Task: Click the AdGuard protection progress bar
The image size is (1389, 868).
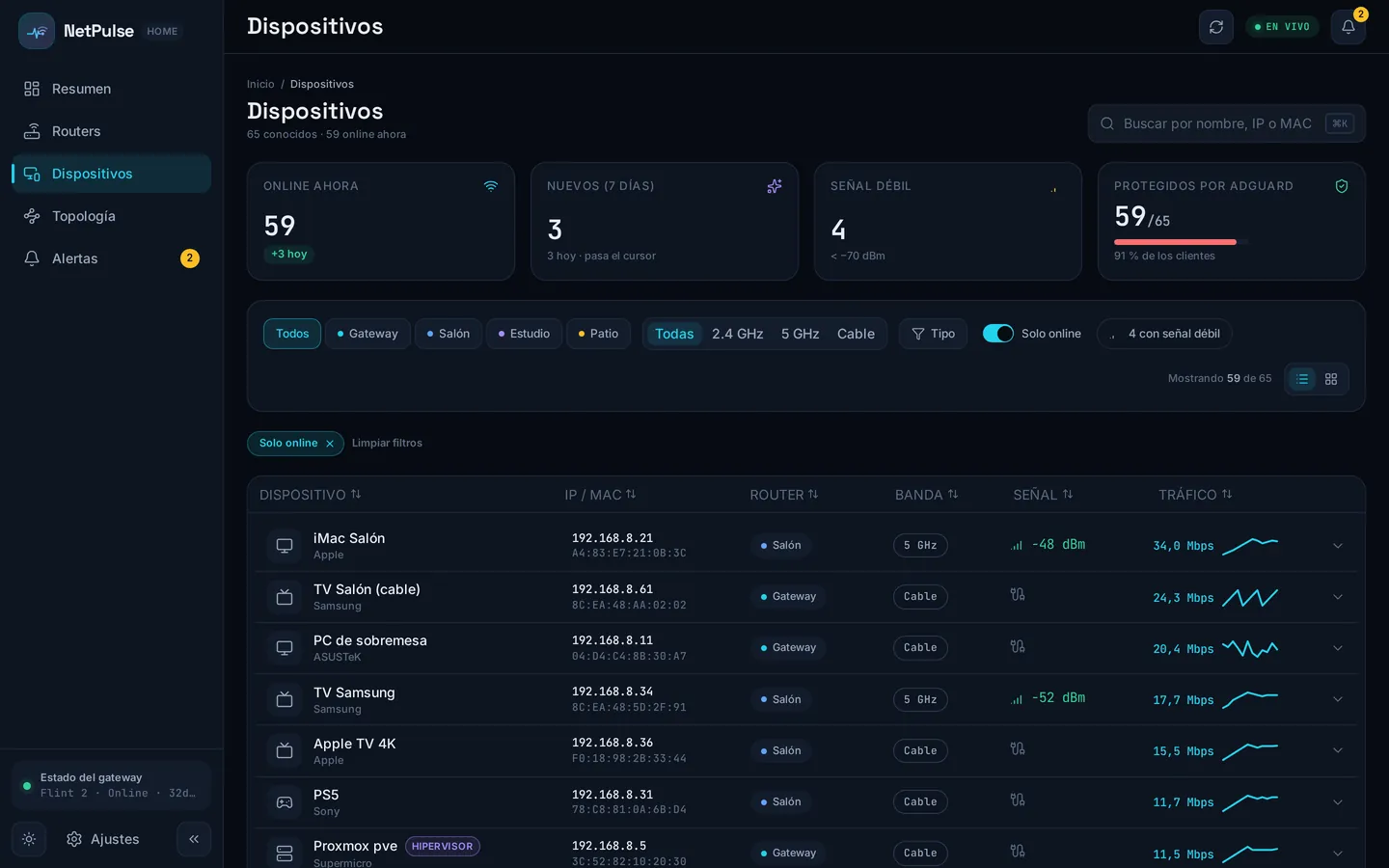Action: coord(1182,242)
